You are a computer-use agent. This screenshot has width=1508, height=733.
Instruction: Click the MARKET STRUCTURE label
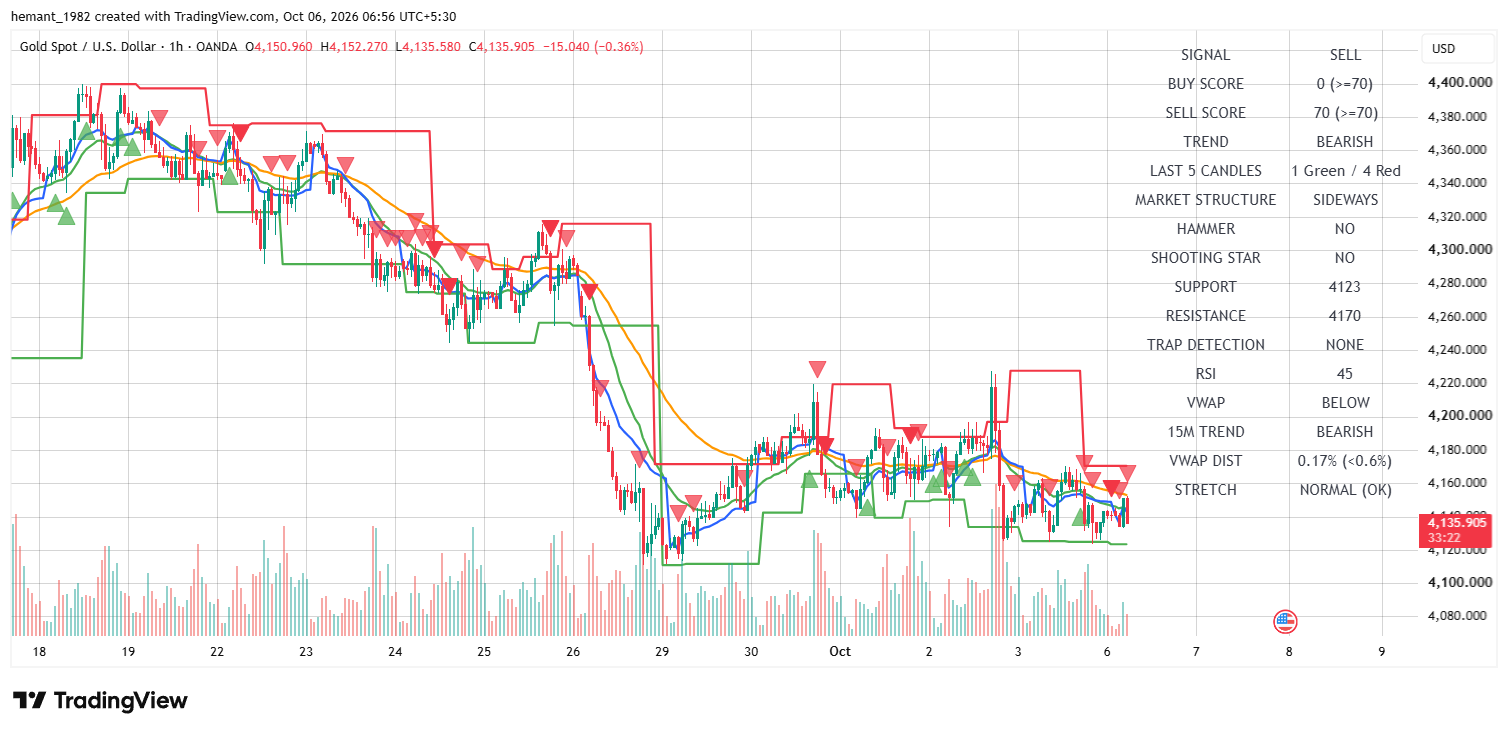coord(1206,200)
